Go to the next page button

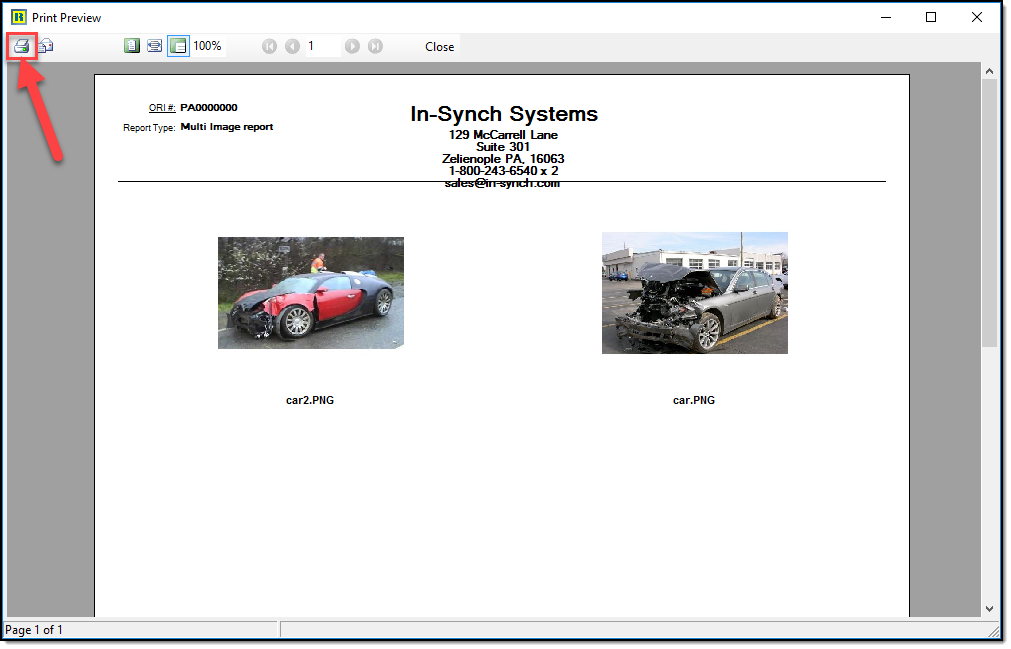click(x=352, y=46)
